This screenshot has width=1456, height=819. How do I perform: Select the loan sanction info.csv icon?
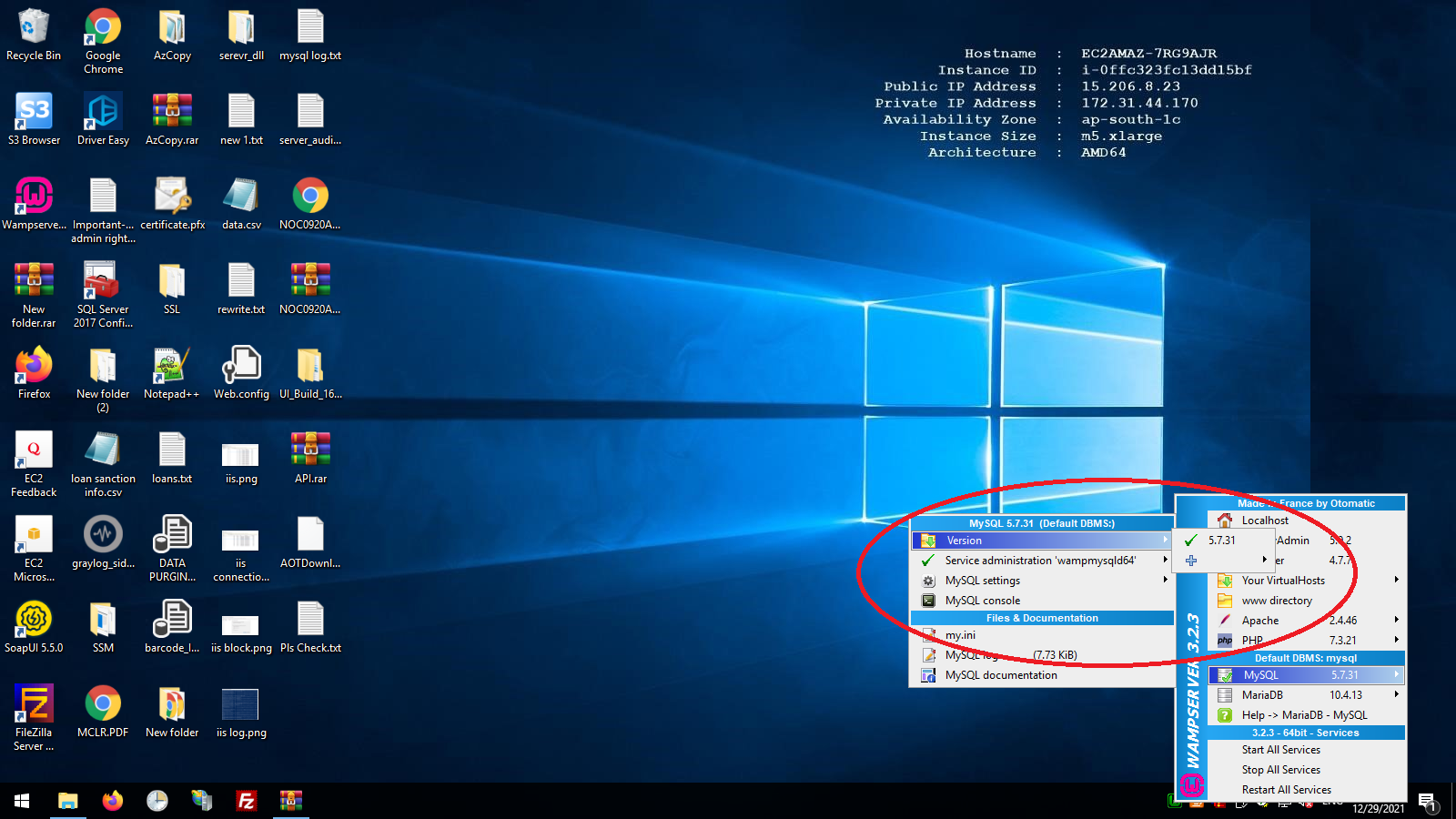(103, 465)
